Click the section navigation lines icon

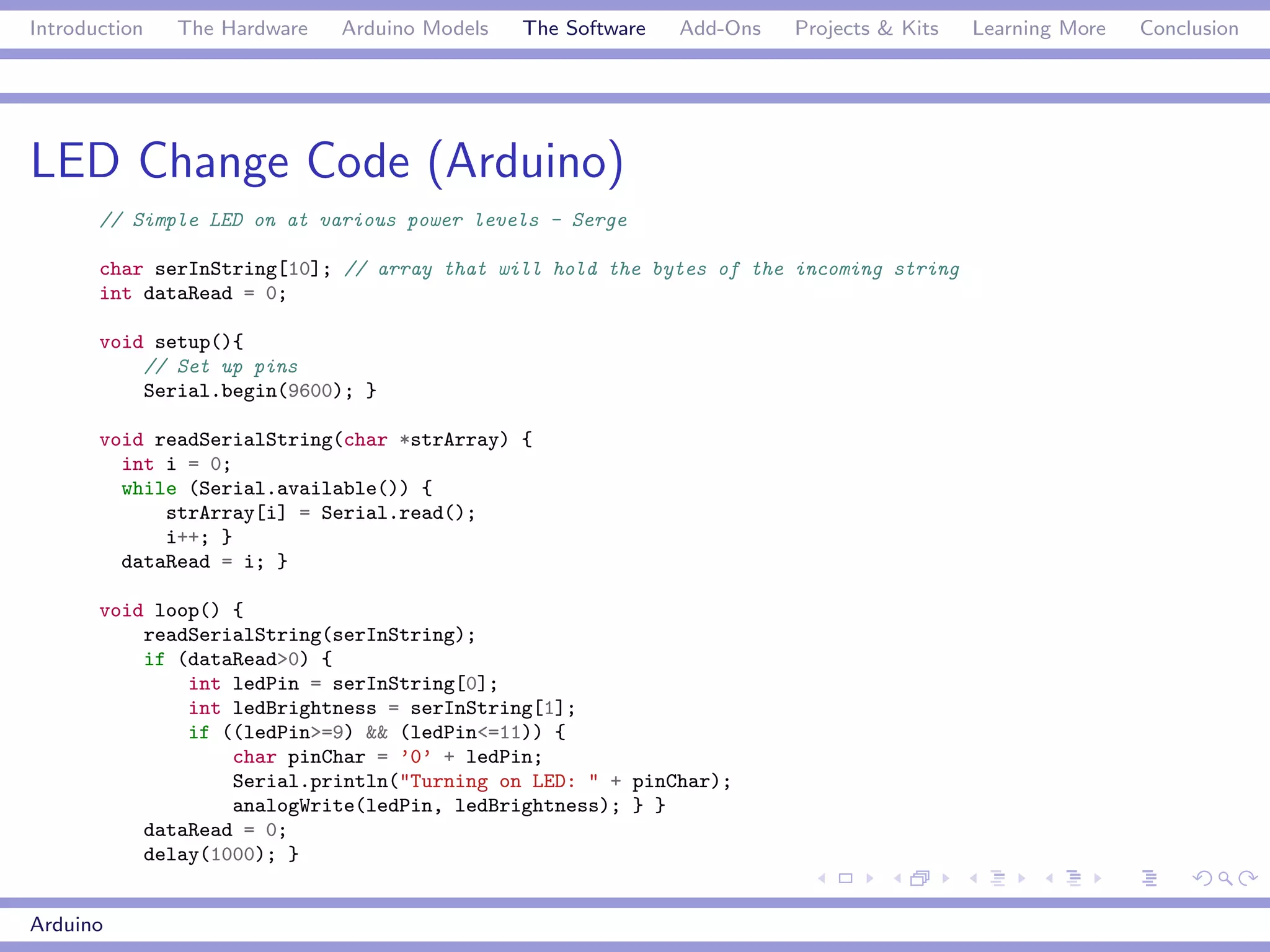[x=1073, y=878]
